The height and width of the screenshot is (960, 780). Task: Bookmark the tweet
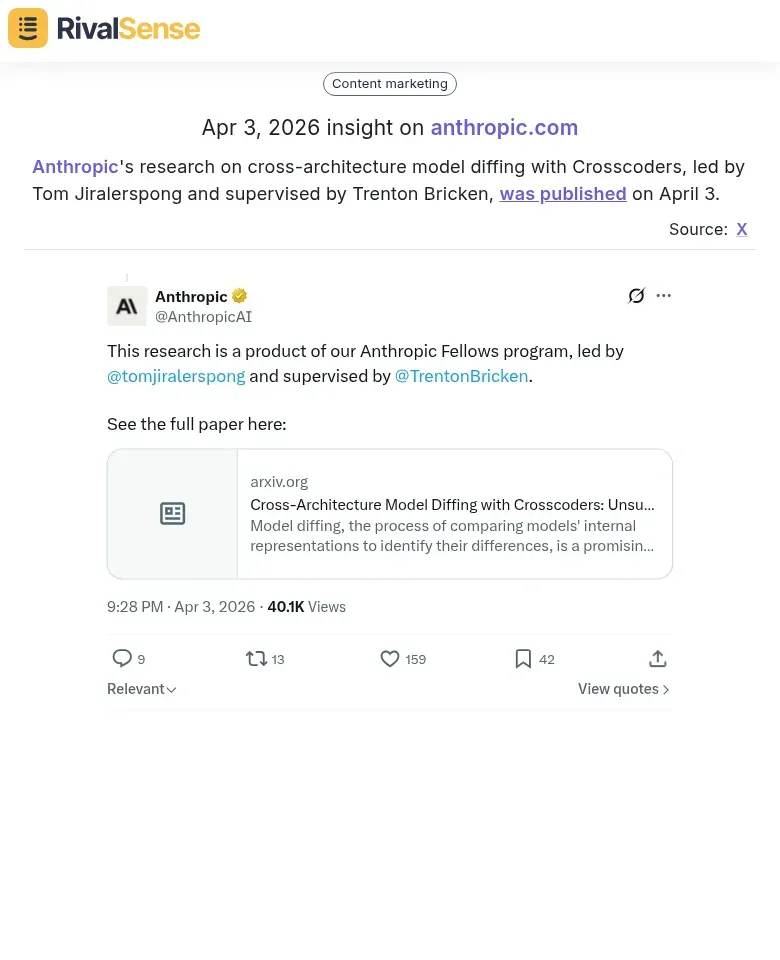(x=523, y=658)
